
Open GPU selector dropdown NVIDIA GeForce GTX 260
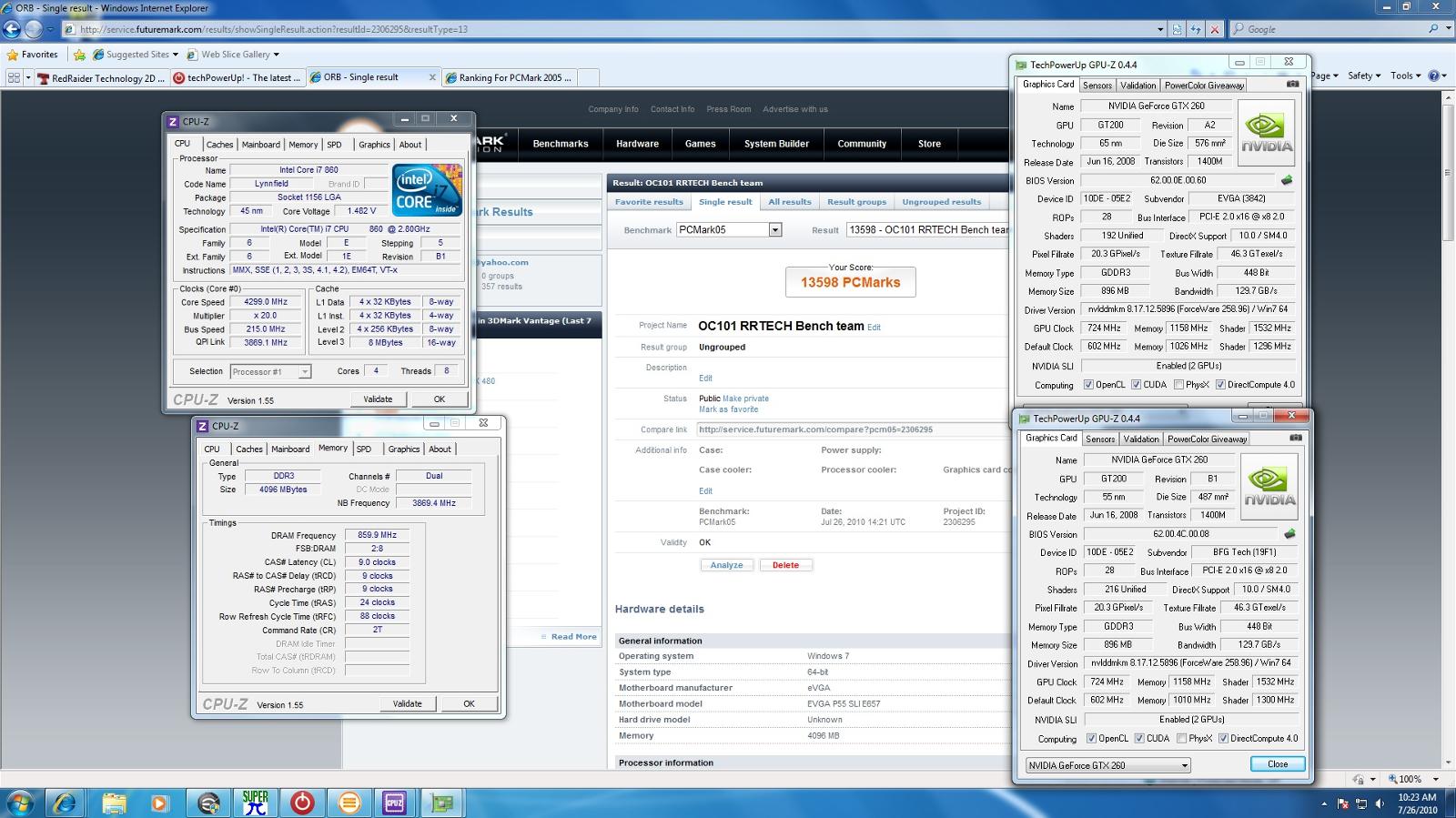click(x=1107, y=765)
